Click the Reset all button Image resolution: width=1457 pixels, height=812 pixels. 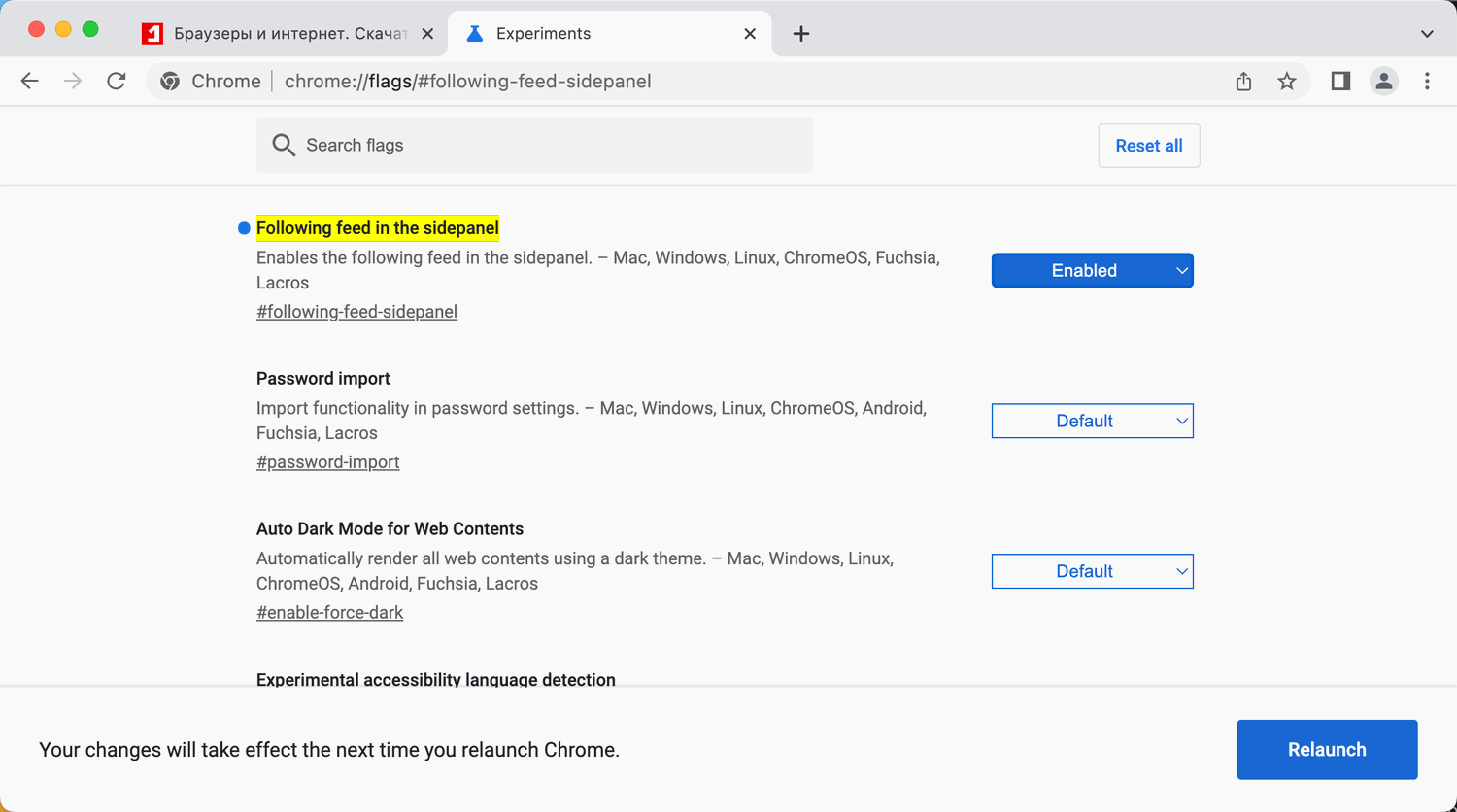tap(1148, 146)
